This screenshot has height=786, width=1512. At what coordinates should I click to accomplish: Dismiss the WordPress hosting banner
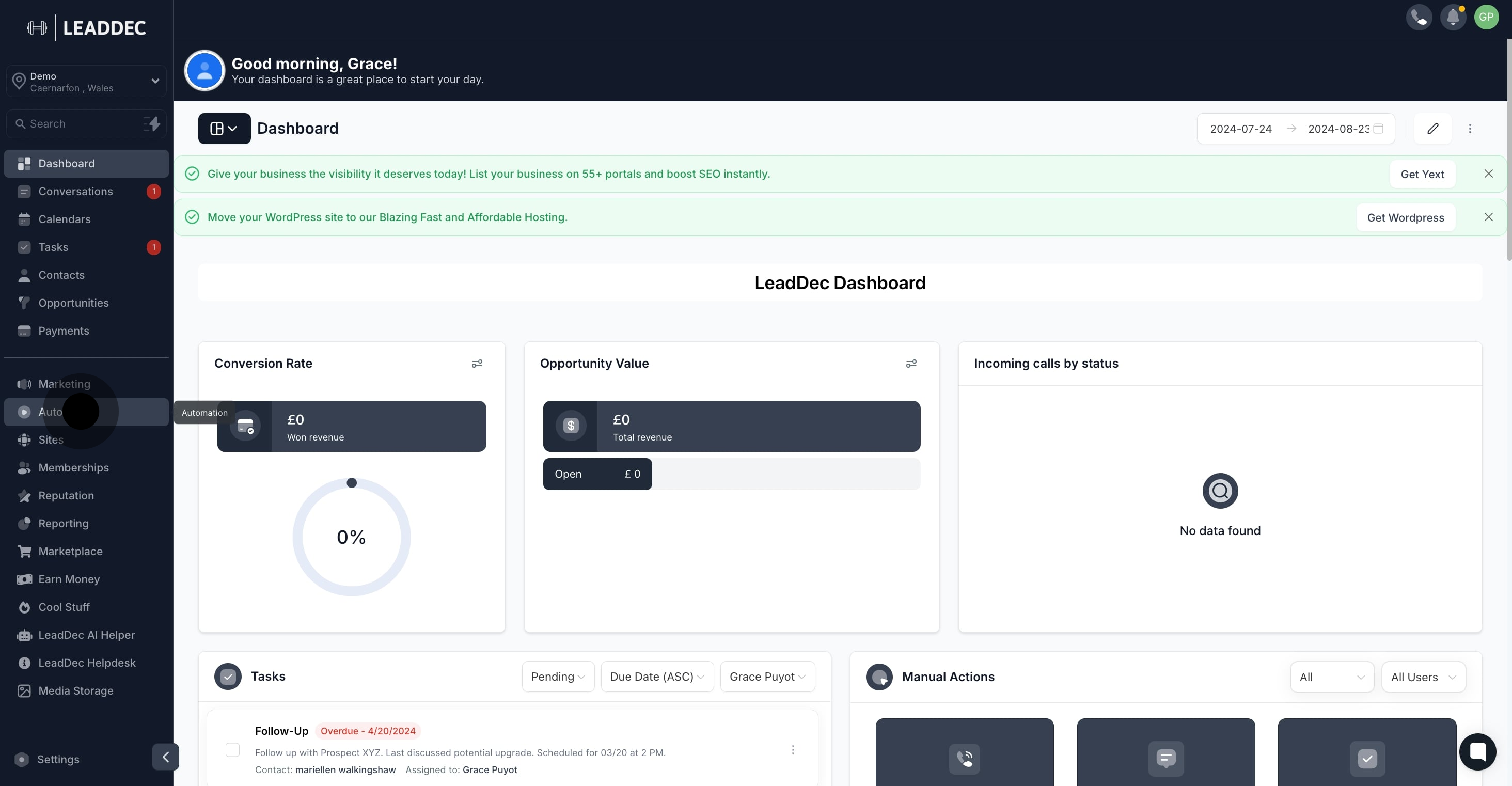click(1489, 217)
